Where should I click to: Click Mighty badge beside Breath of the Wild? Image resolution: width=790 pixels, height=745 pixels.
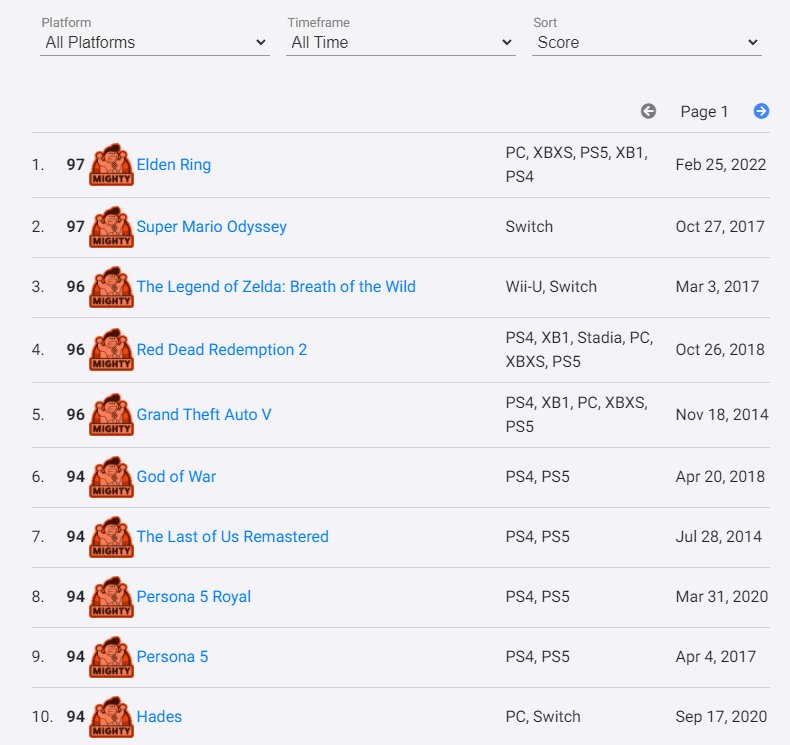[111, 287]
